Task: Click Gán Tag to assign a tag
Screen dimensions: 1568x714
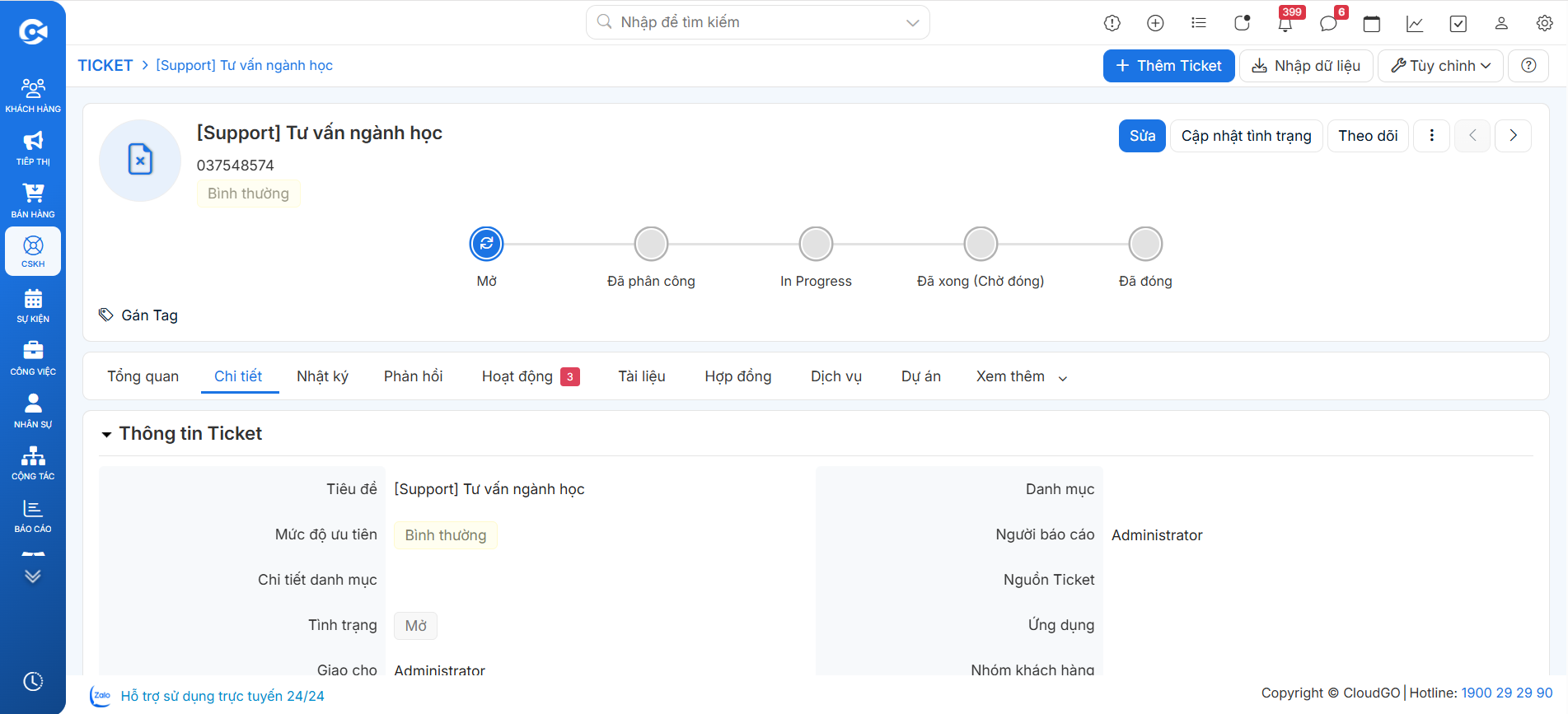Action: coord(138,315)
